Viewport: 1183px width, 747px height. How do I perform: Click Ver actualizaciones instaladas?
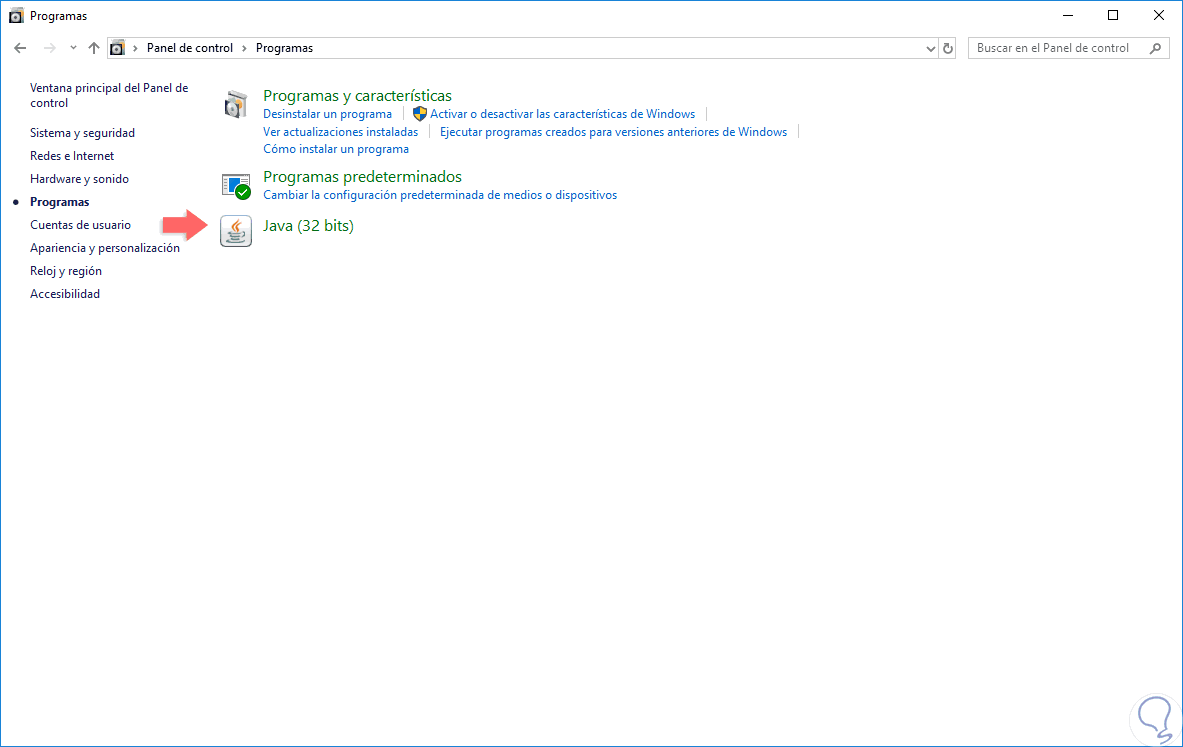(x=340, y=131)
